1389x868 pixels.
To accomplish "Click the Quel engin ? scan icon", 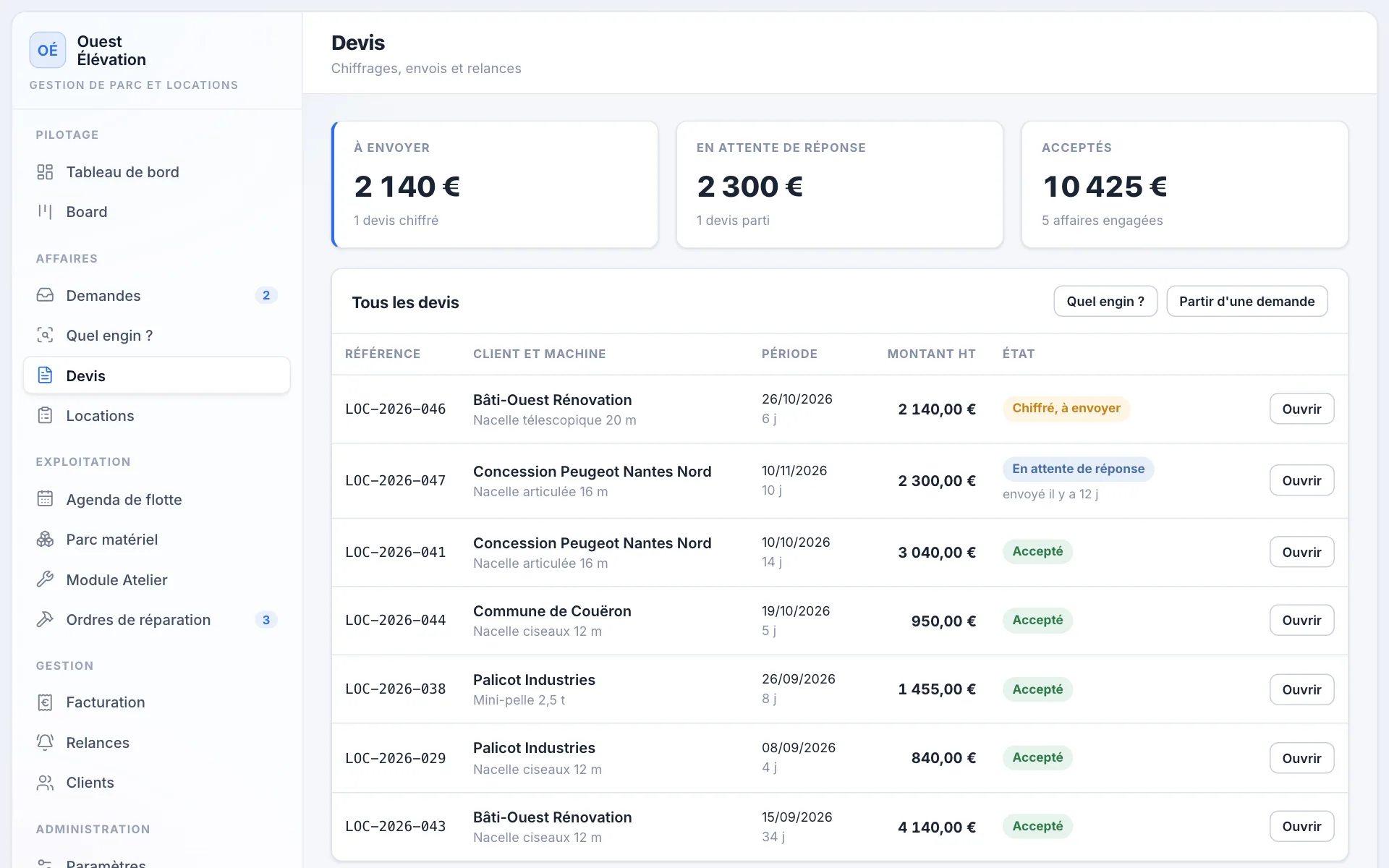I will click(x=45, y=335).
